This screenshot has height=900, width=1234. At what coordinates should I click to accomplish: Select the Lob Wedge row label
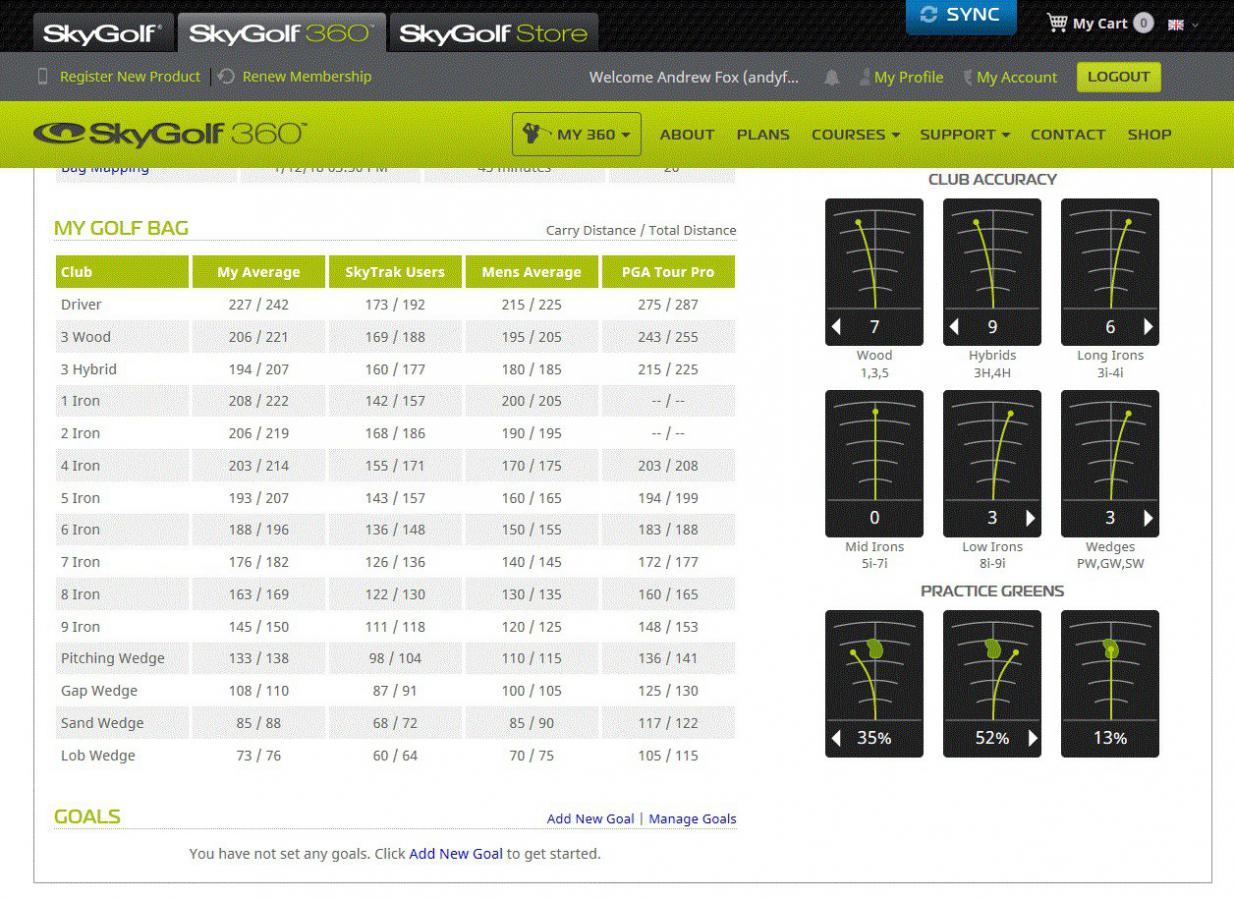click(98, 755)
